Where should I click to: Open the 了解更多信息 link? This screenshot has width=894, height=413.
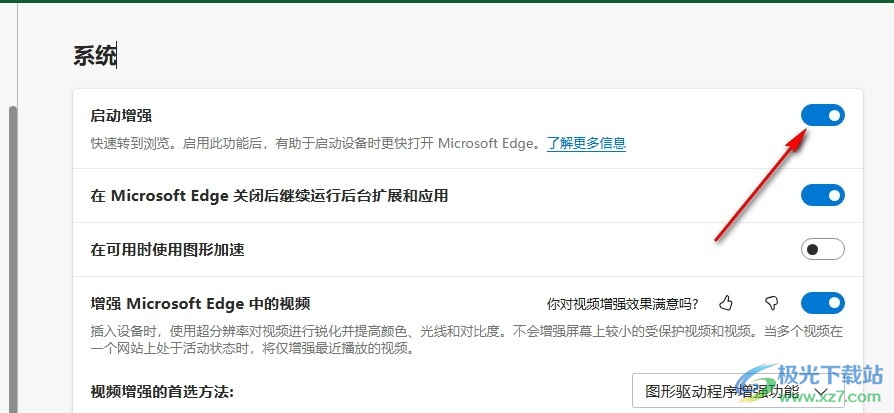click(586, 144)
